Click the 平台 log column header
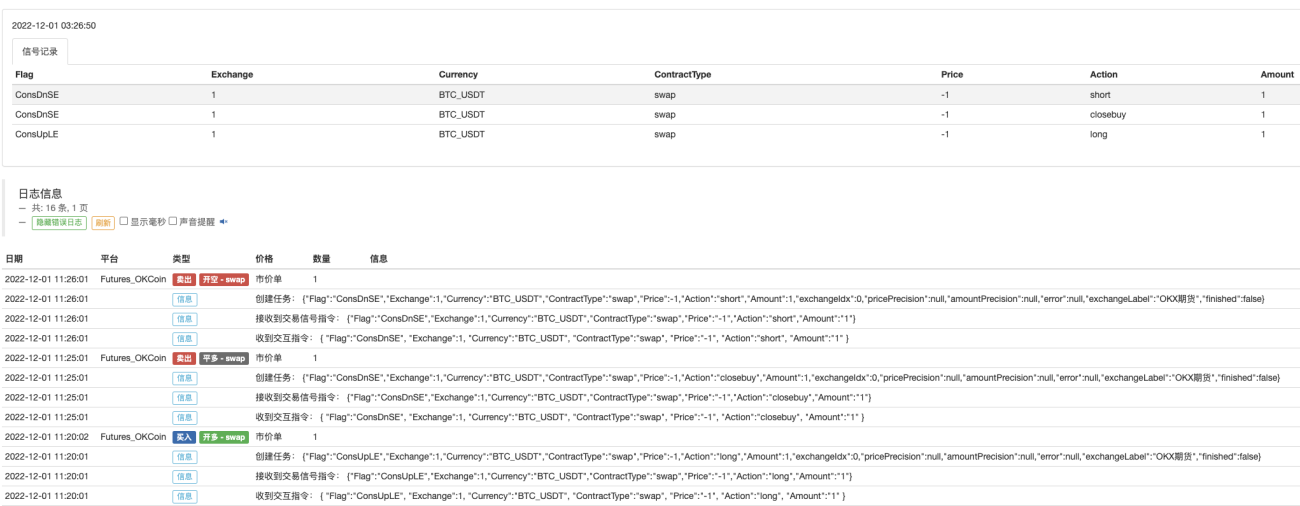 [x=110, y=259]
